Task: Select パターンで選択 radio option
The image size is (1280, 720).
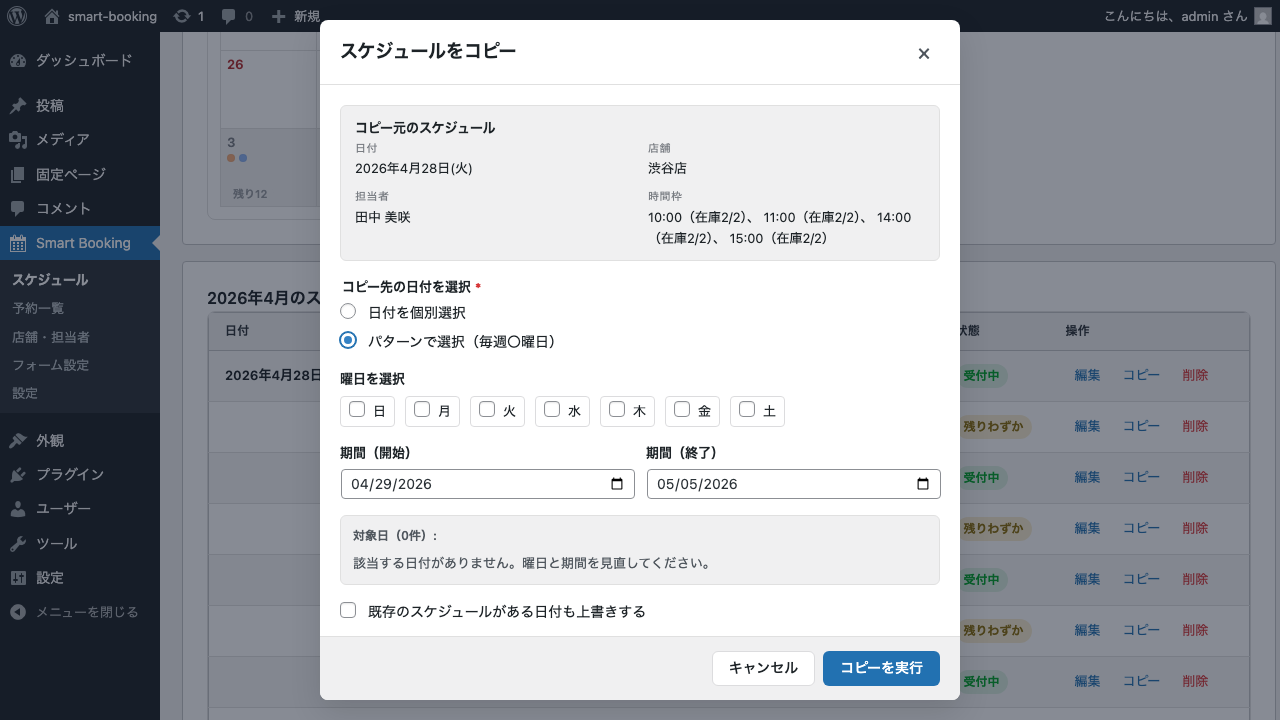Action: (x=348, y=340)
